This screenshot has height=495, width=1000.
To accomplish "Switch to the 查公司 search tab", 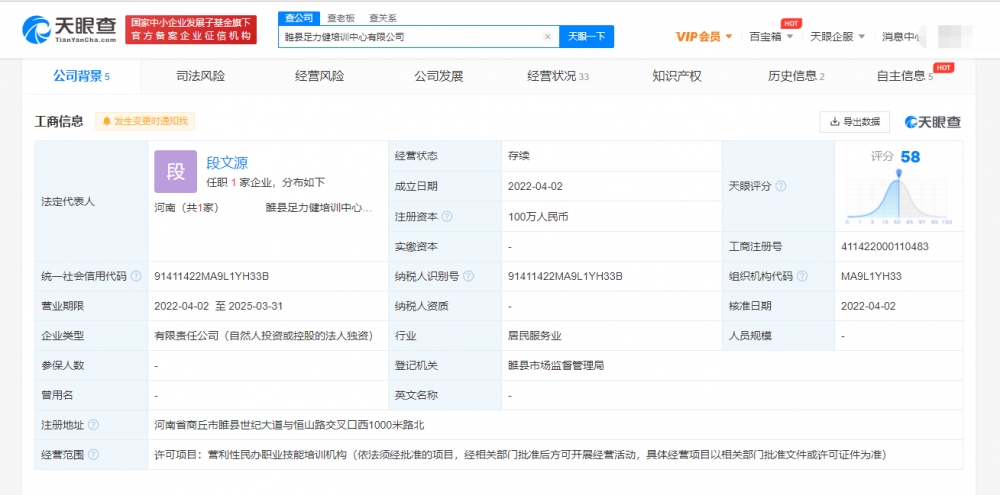I will tap(299, 18).
